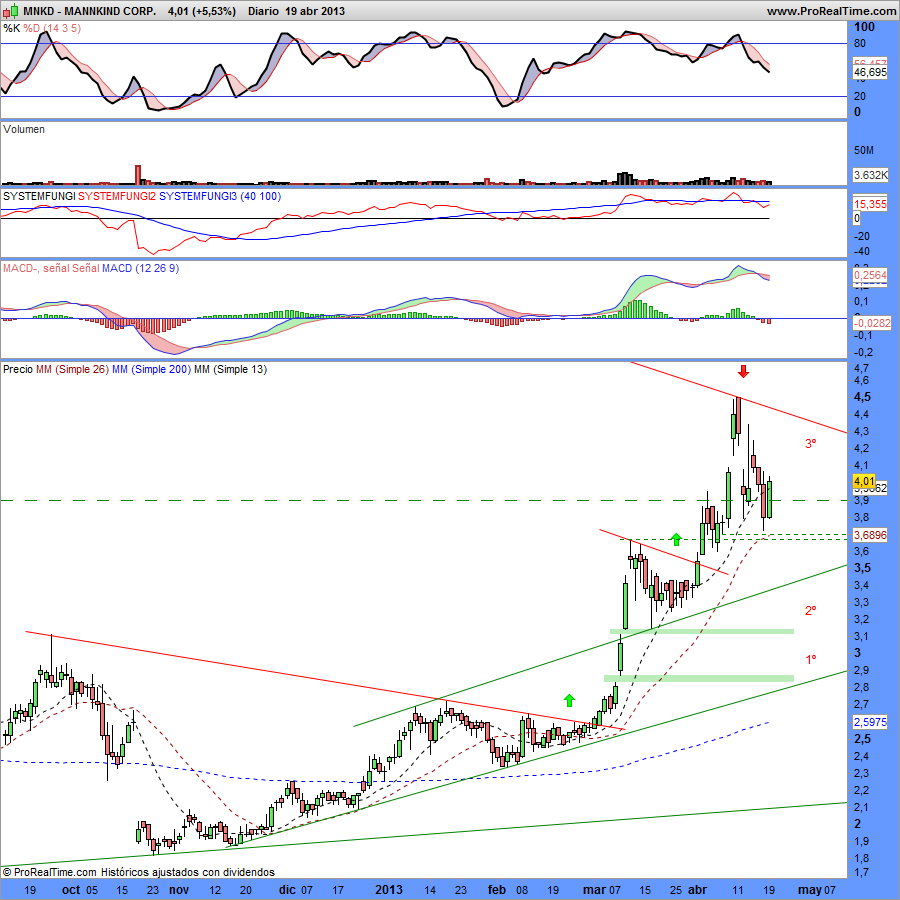Click the 2,5975 moving average value tag
The height and width of the screenshot is (900, 900).
870,721
